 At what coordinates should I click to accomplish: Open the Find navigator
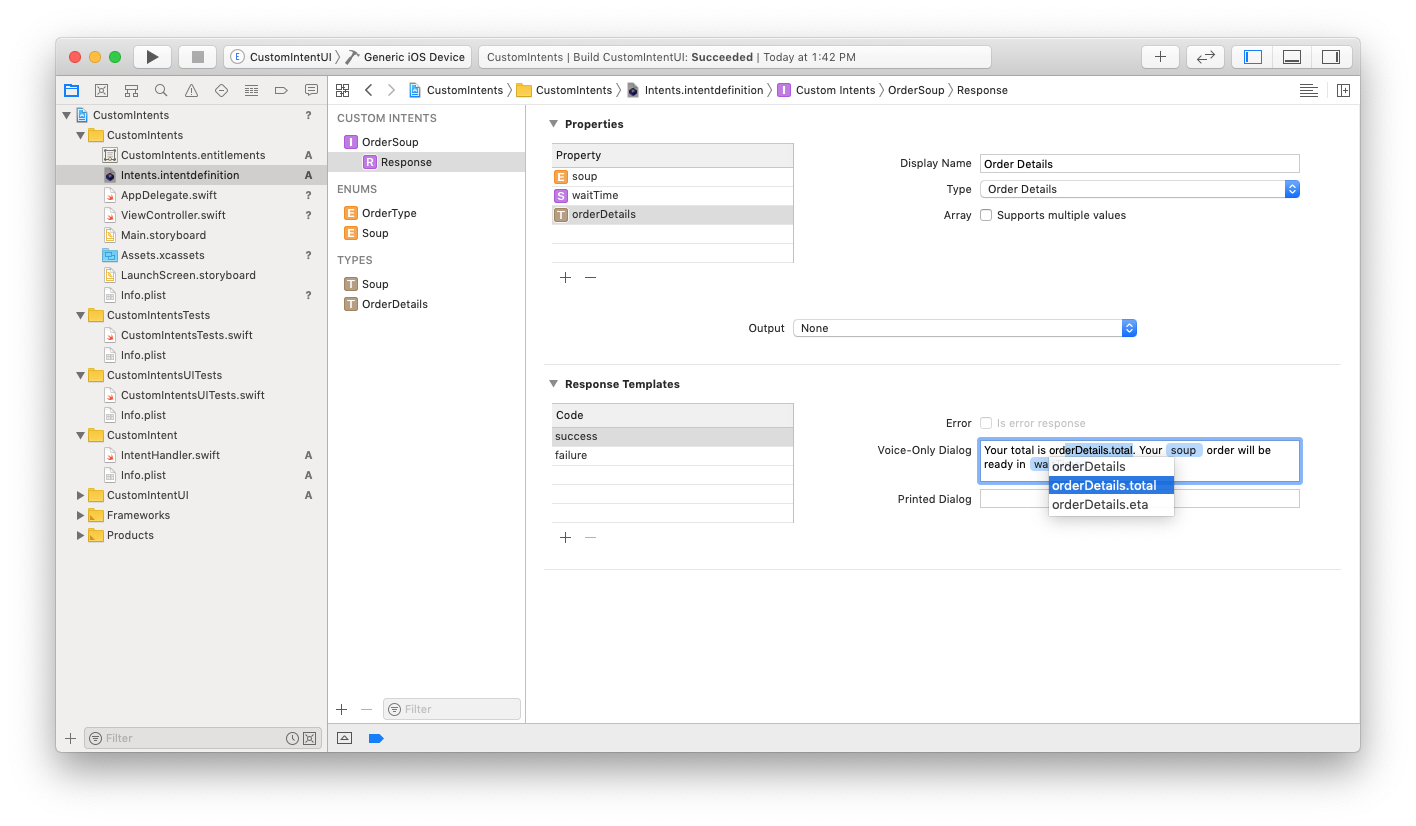click(x=161, y=89)
